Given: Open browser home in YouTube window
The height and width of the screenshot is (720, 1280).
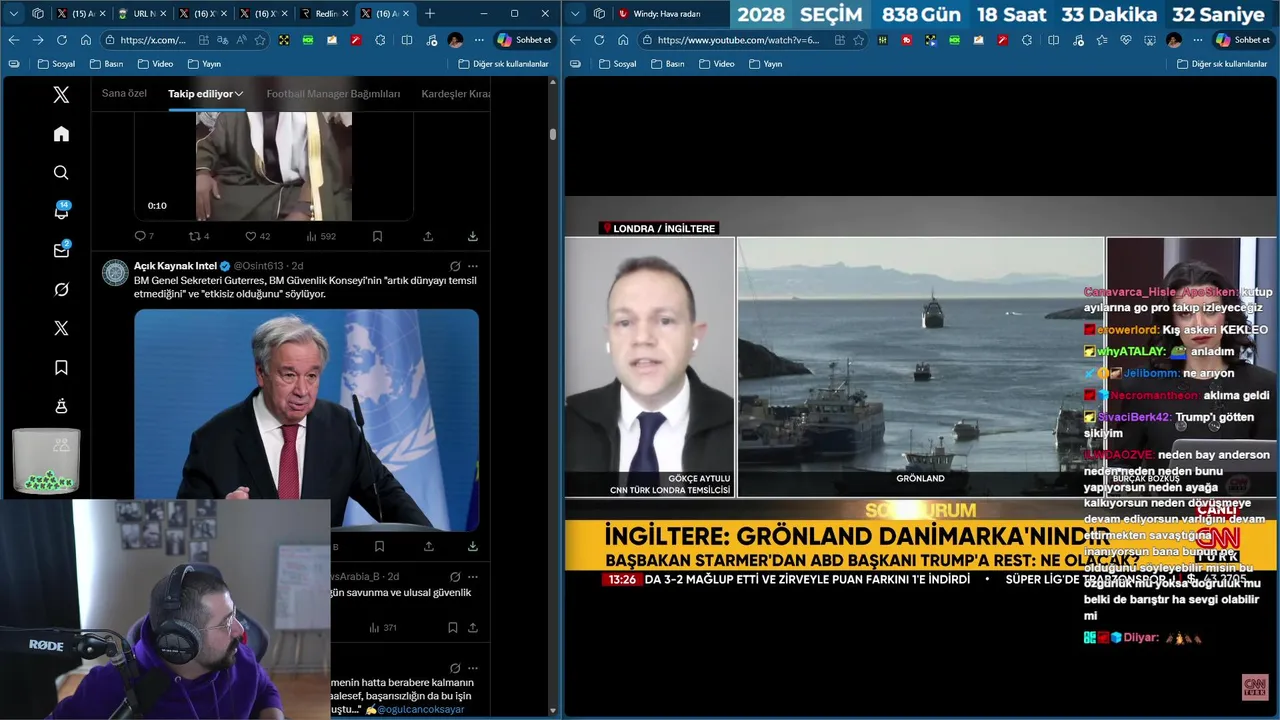Looking at the screenshot, I should 623,40.
